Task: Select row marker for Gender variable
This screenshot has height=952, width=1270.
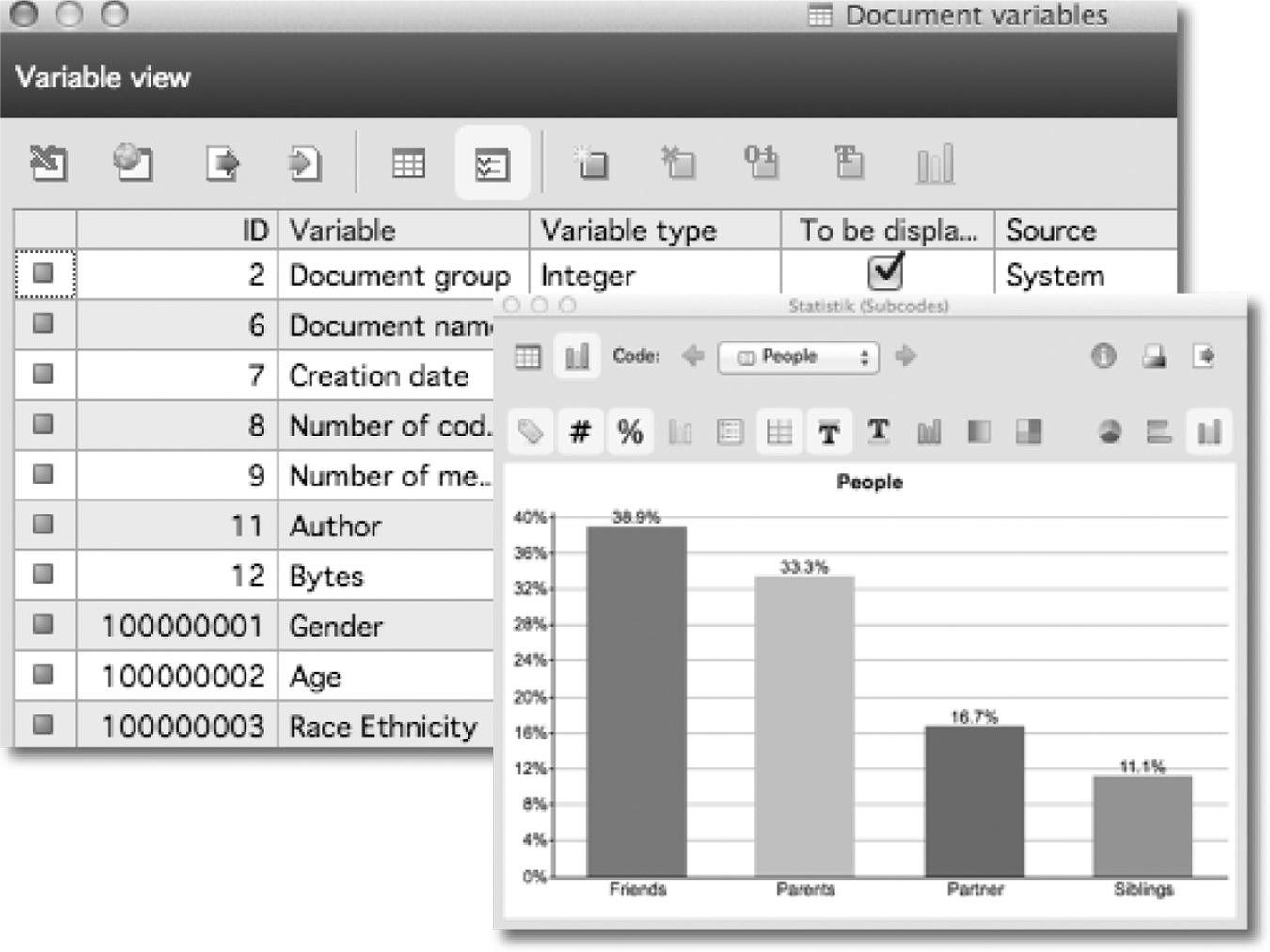Action: 43,624
